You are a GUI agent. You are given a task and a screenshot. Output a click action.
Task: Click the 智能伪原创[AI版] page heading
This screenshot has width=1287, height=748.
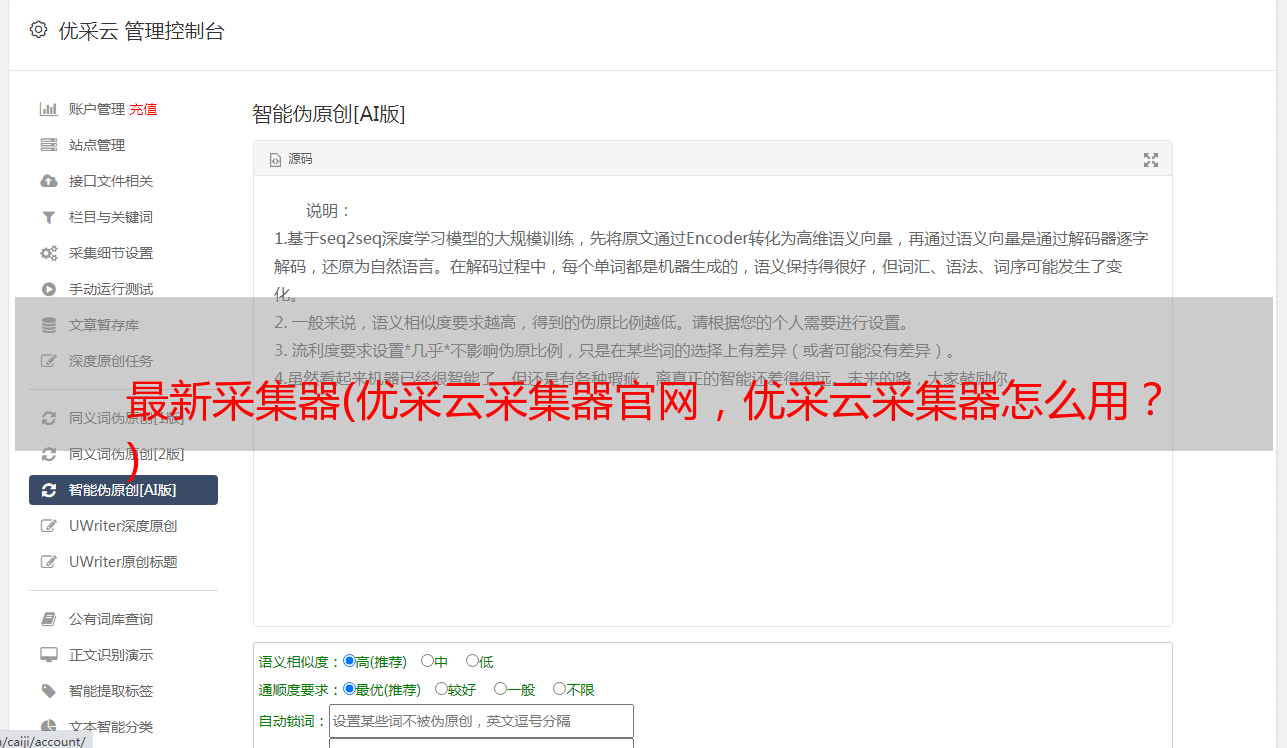(x=329, y=114)
